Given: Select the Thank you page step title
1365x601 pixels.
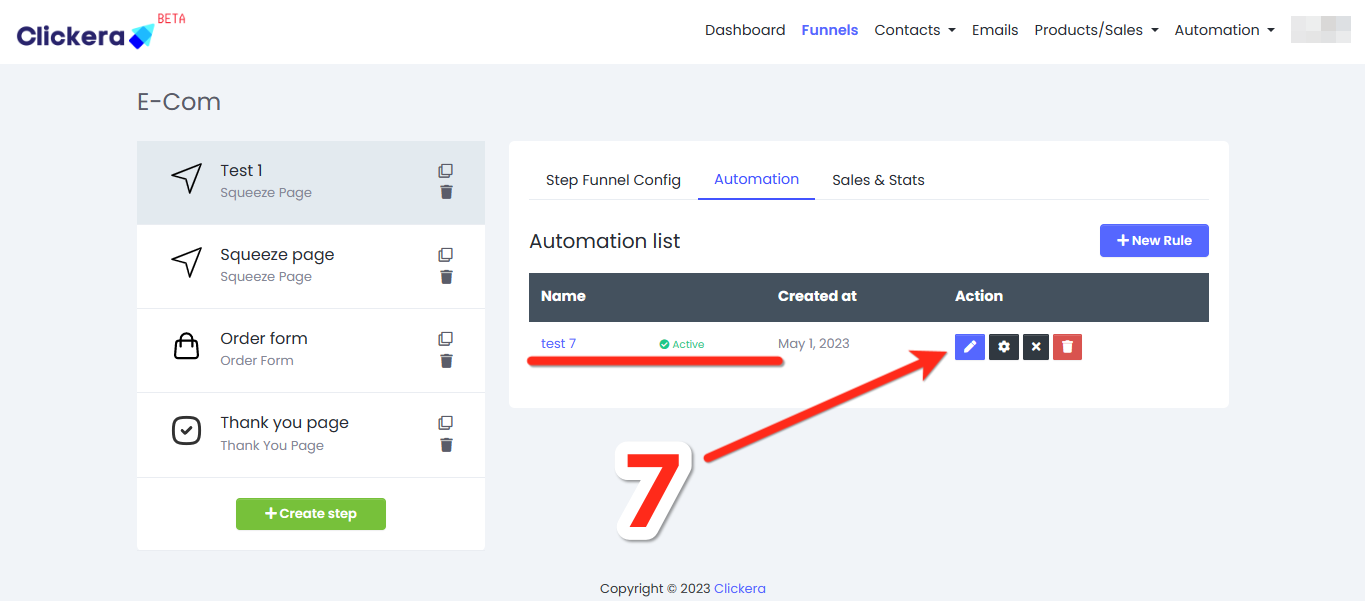Looking at the screenshot, I should tap(285, 423).
